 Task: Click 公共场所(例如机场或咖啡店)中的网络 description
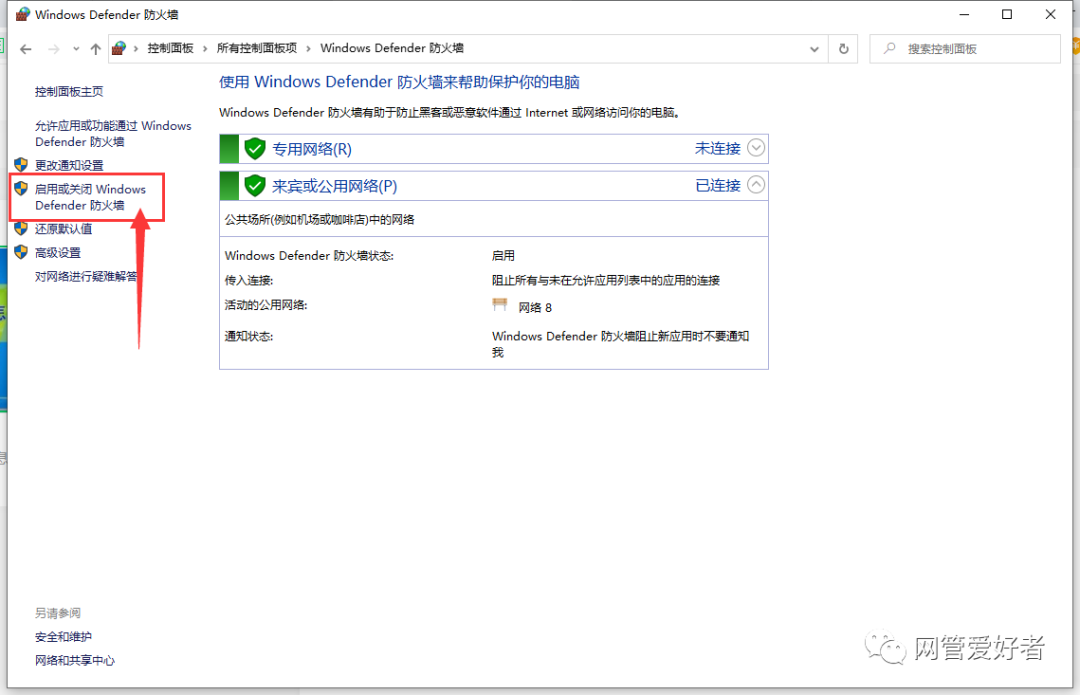(320, 220)
